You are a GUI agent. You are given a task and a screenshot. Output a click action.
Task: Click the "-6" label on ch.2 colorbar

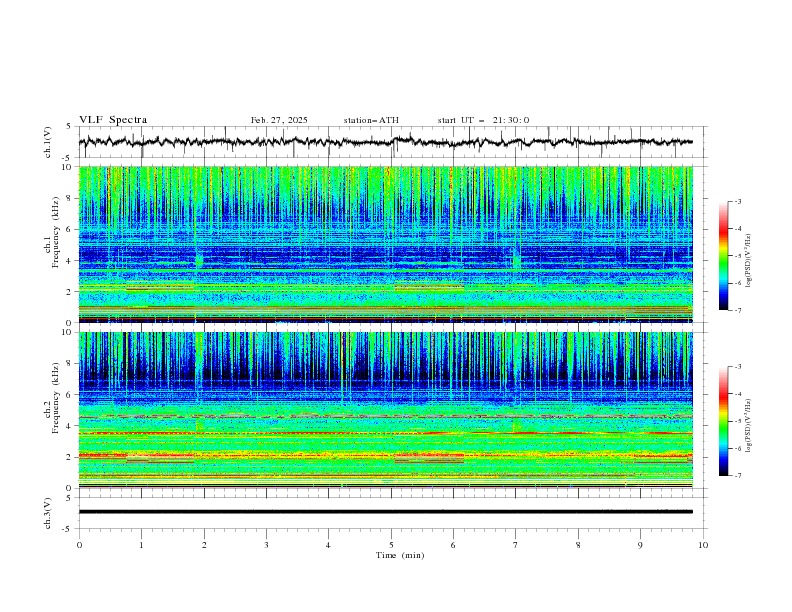pyautogui.click(x=738, y=448)
